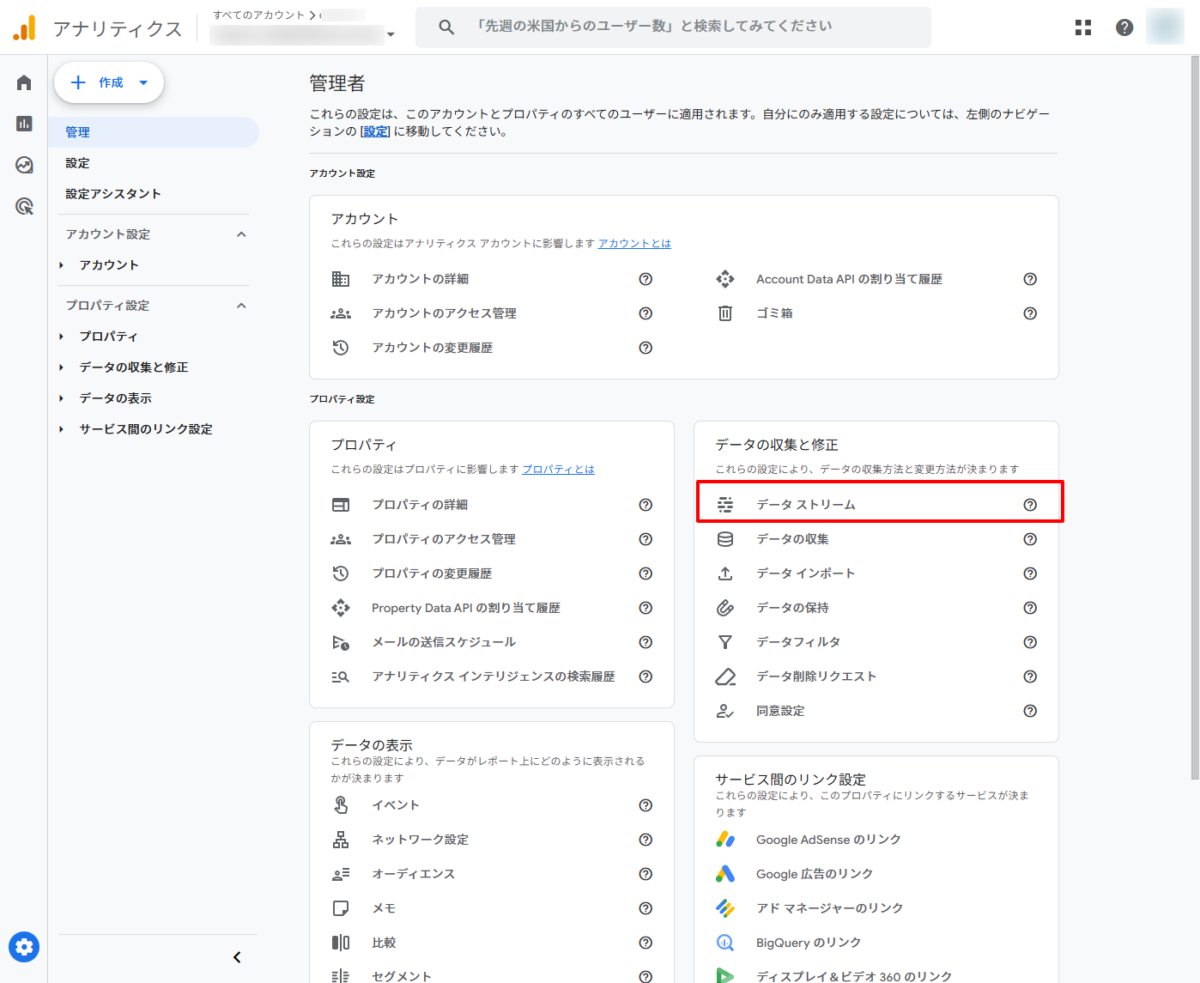Collapse the プロパティ設定 section chevron
Screen dimensions: 1200x983
tap(241, 305)
